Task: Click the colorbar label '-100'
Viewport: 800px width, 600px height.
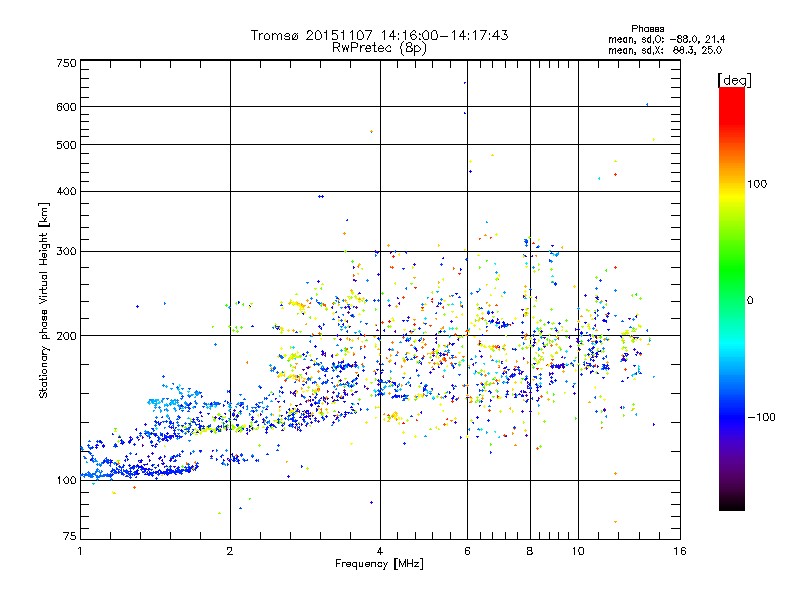Action: [762, 417]
